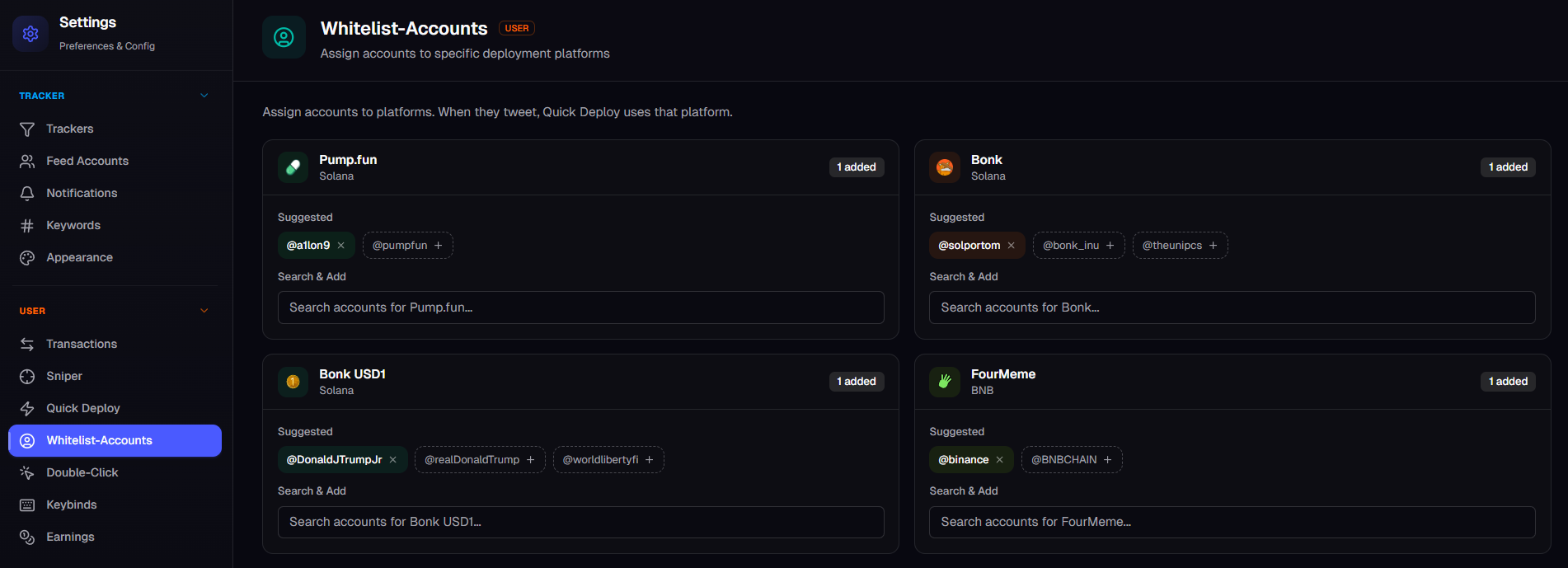This screenshot has height=568, width=1568.
Task: Click the Bonk USD1 coin icon
Action: 293,382
